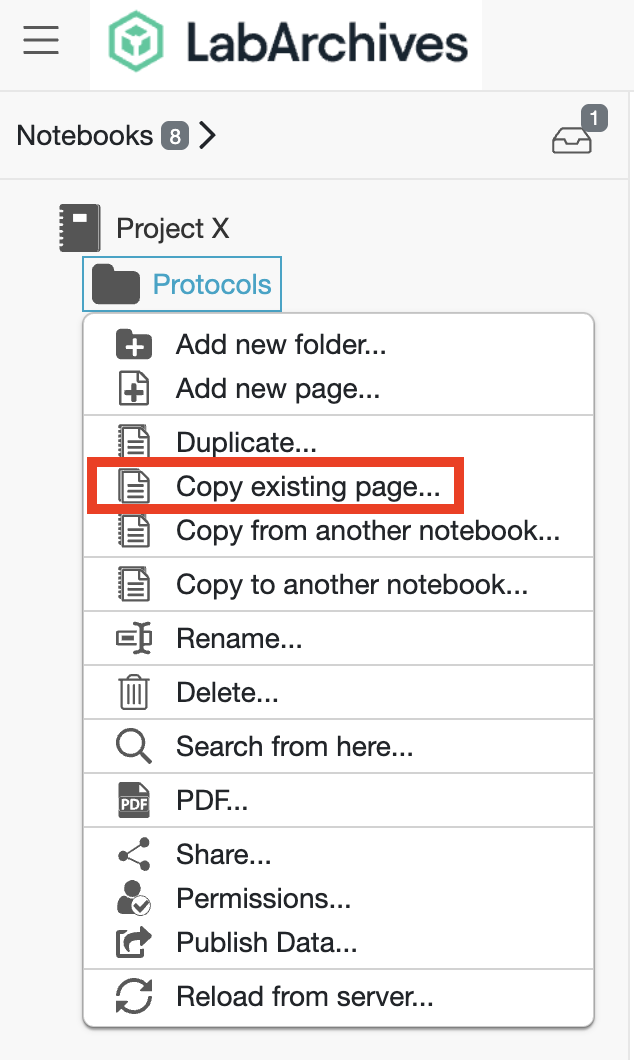Screen dimensions: 634x1060
Task: Select the Duplicate page icon
Action: (x=134, y=441)
